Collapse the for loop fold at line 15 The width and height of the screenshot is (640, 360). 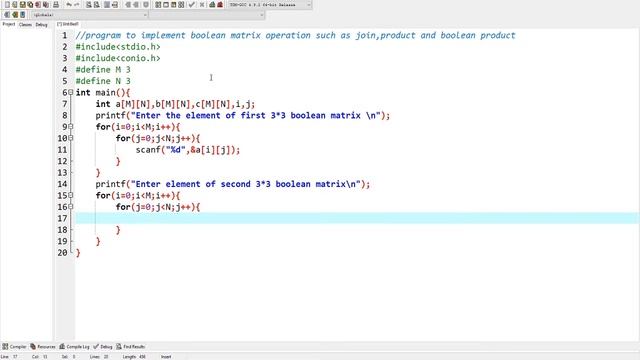(x=71, y=195)
